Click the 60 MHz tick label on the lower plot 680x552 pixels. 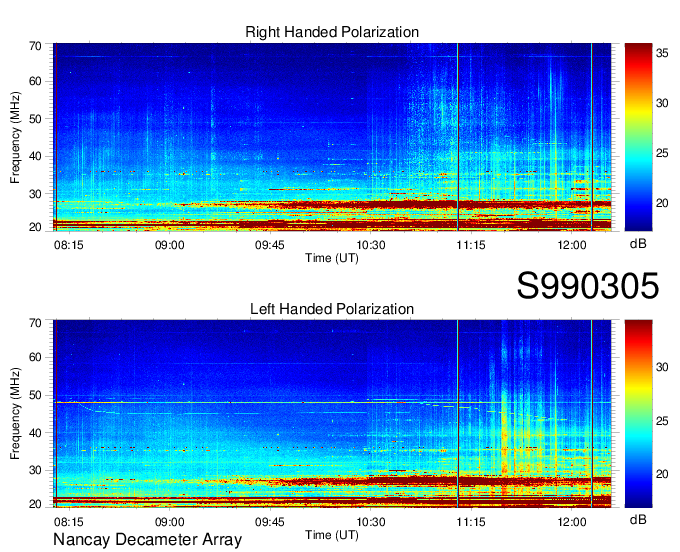pyautogui.click(x=36, y=357)
